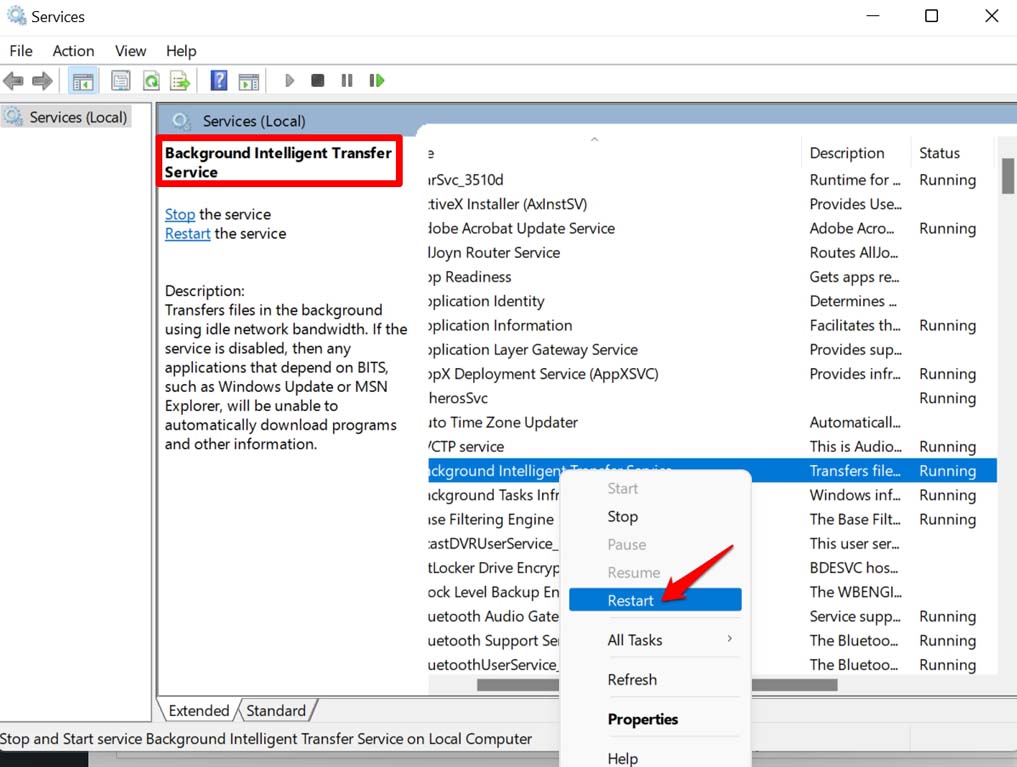Image resolution: width=1017 pixels, height=767 pixels.
Task: Open the Properties toolbar icon
Action: pos(120,81)
